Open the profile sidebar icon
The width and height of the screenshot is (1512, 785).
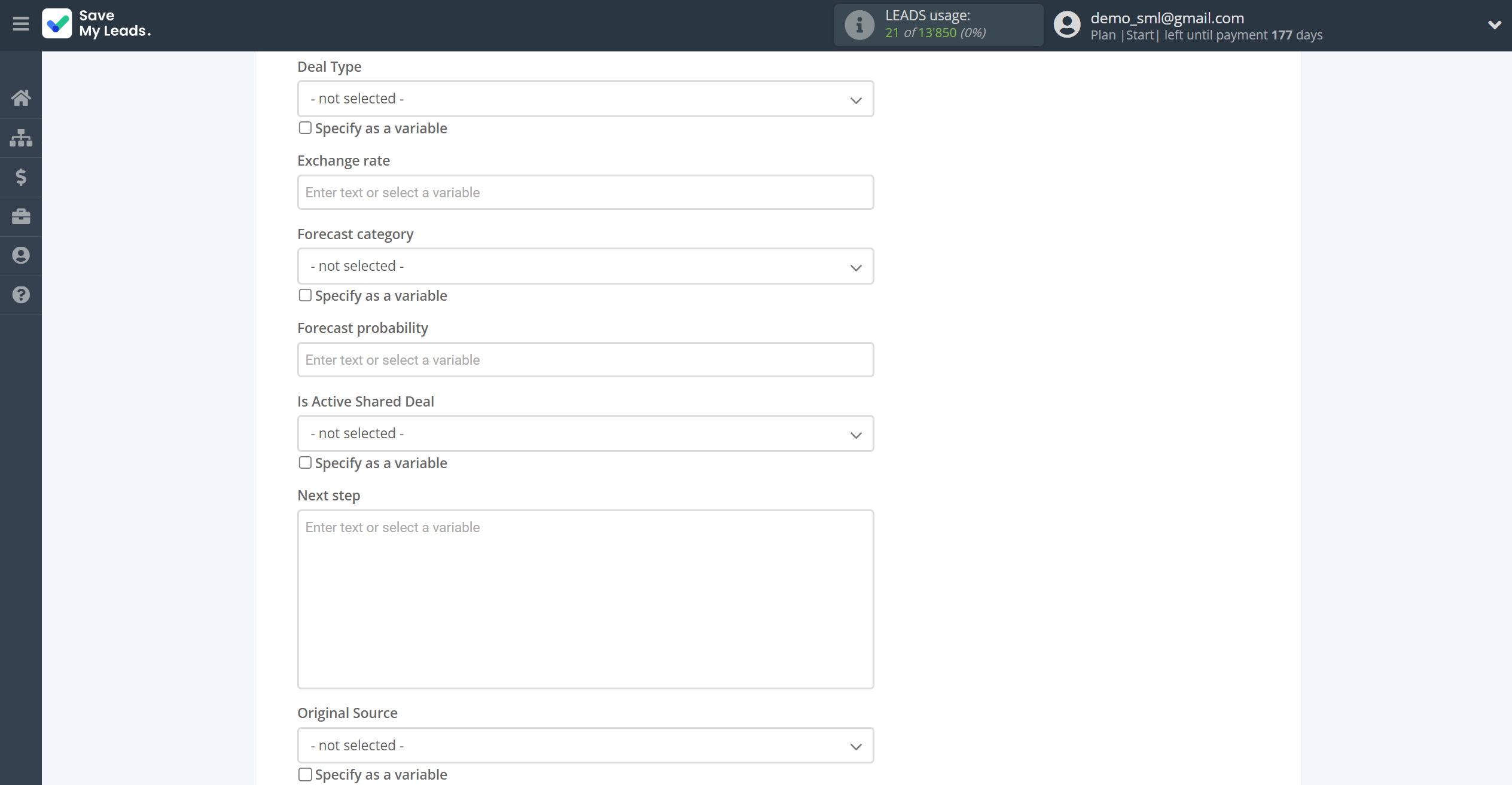(21, 256)
